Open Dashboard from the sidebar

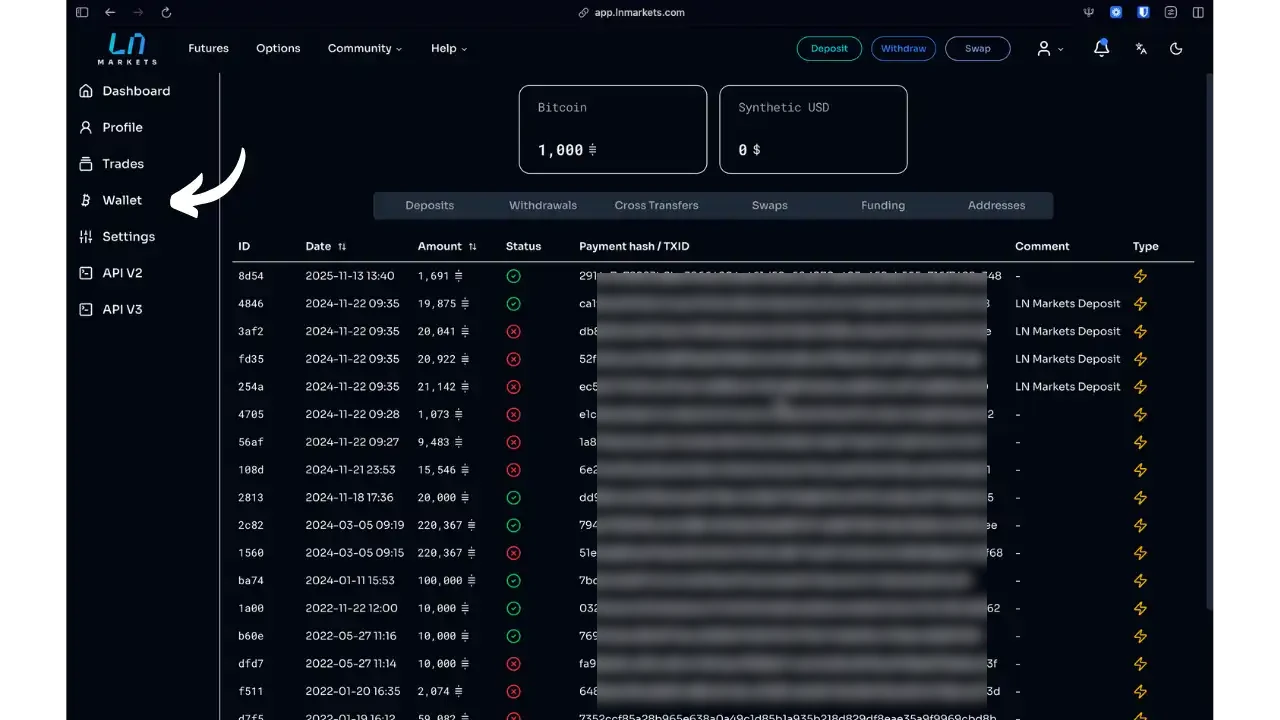pos(135,91)
